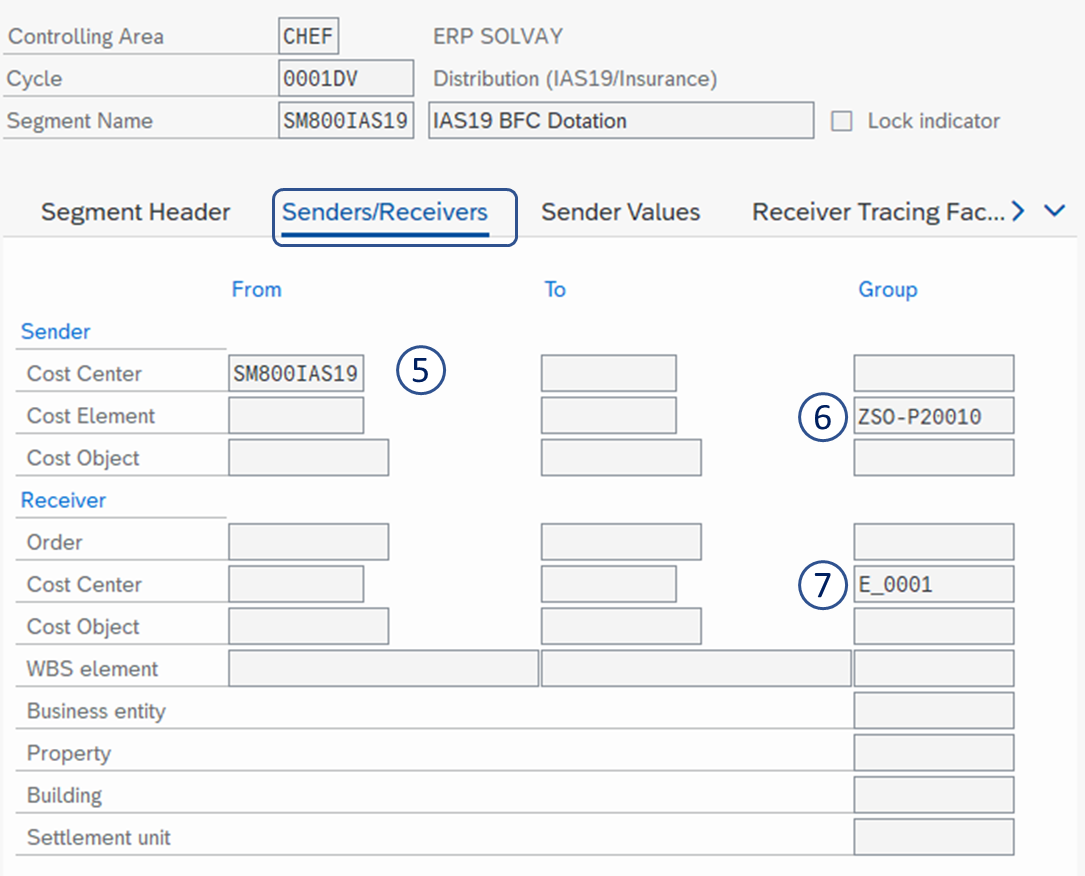Switch to the Senders/Receivers tab
The height and width of the screenshot is (876, 1085).
click(x=385, y=212)
